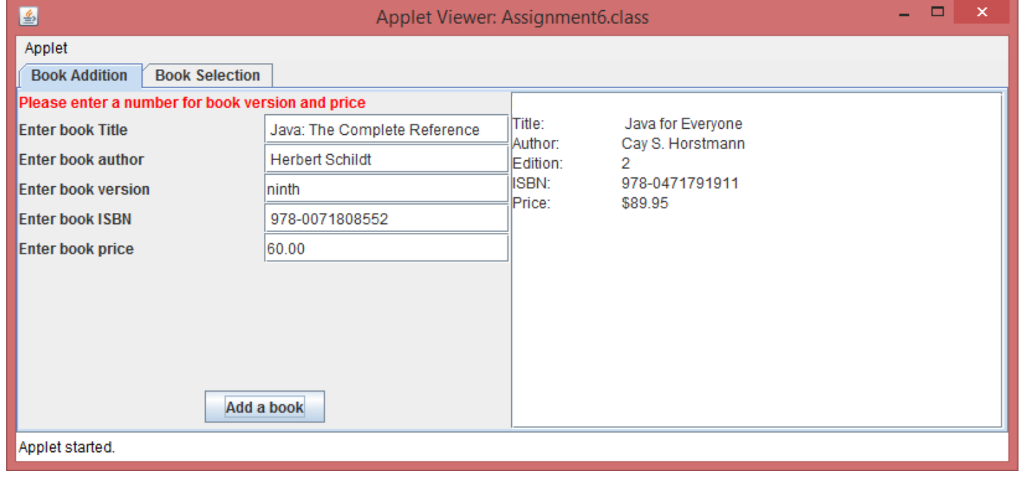
Task: Switch to the Book Addition tab
Action: [x=80, y=76]
